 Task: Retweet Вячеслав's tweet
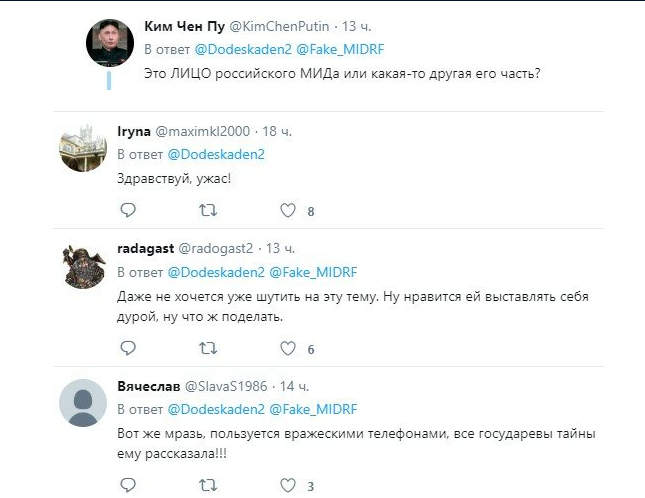point(207,486)
